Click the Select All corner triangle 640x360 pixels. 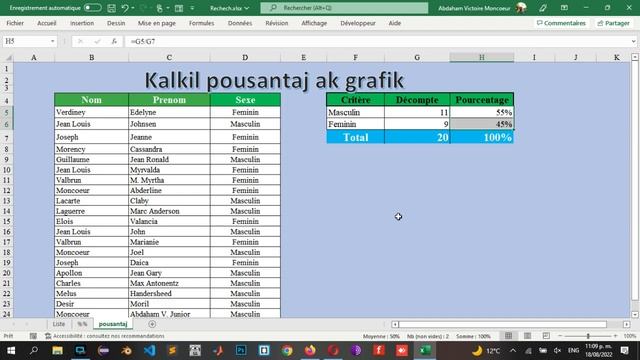pos(8,58)
